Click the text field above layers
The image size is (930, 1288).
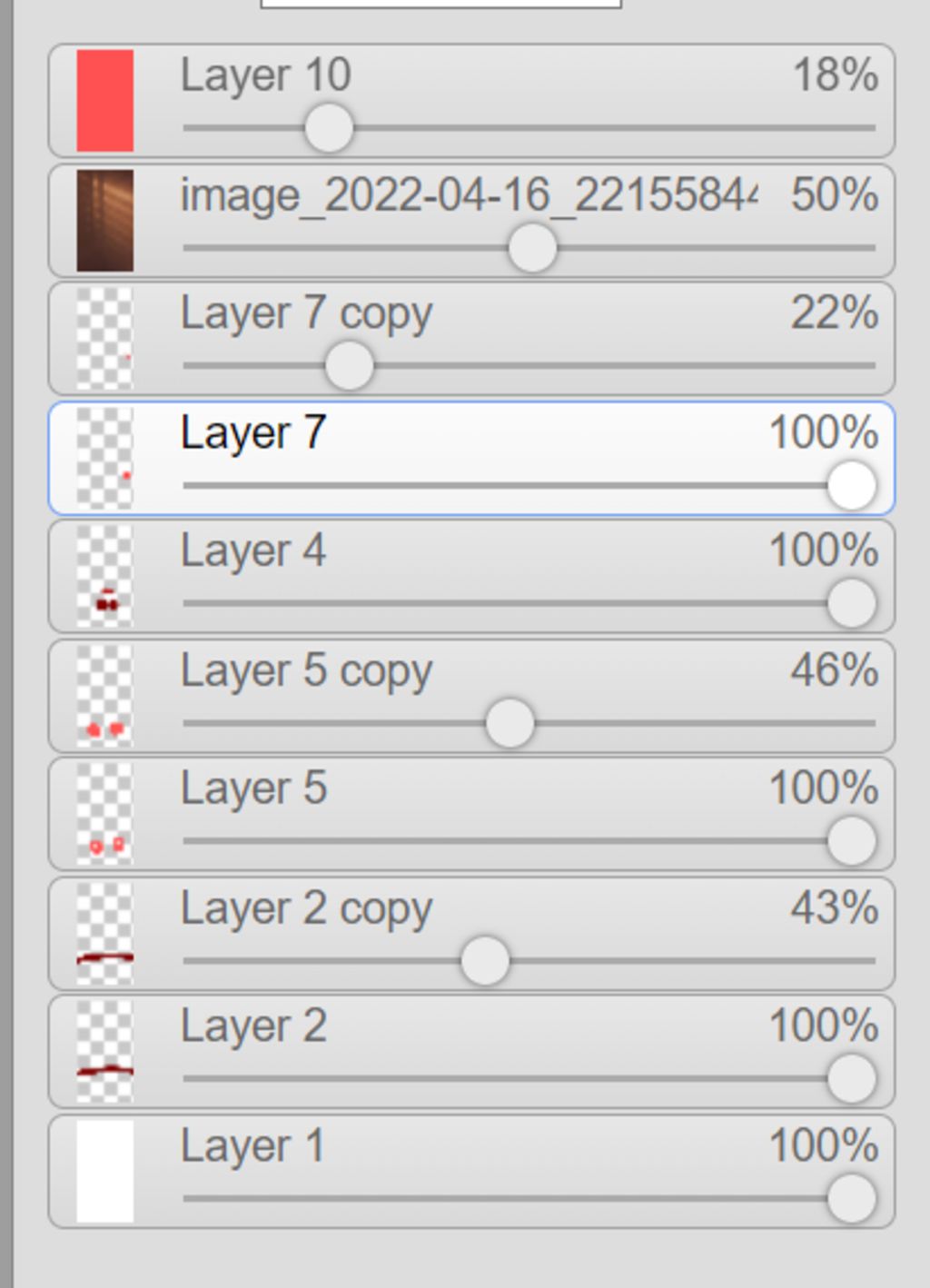[440, 3]
